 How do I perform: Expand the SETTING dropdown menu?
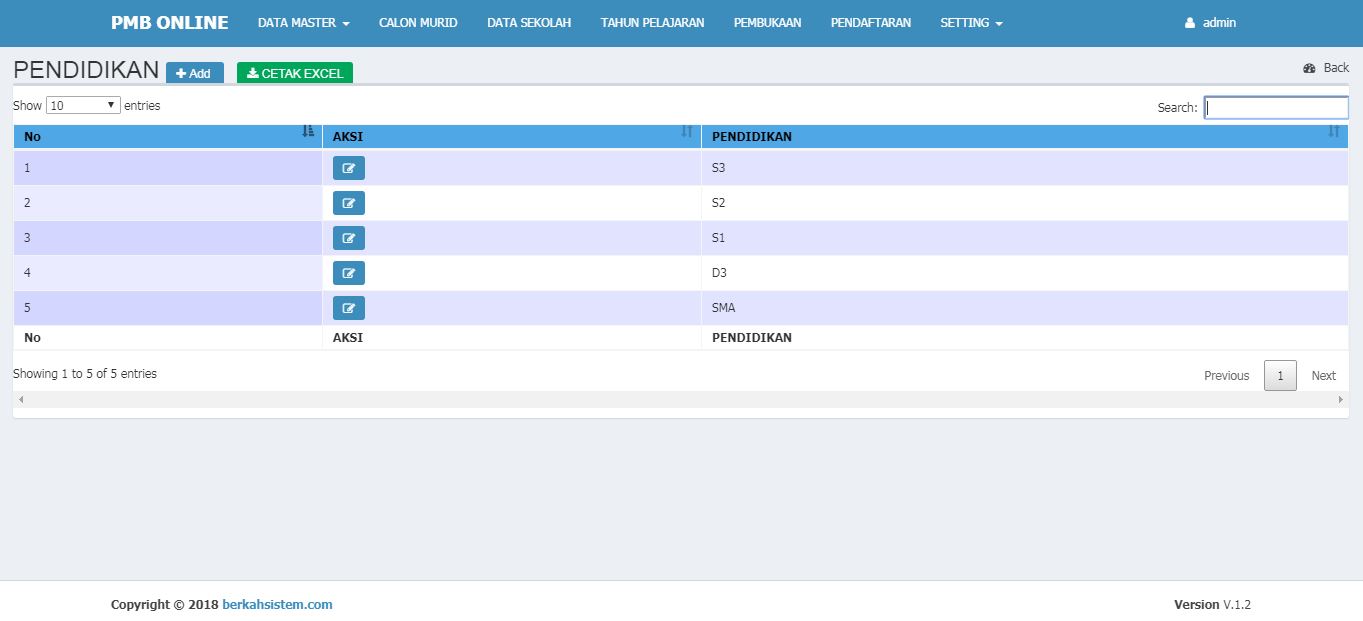[970, 23]
